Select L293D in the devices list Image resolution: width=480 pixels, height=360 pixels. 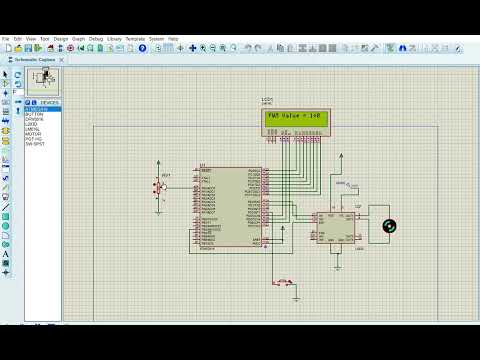pos(31,124)
